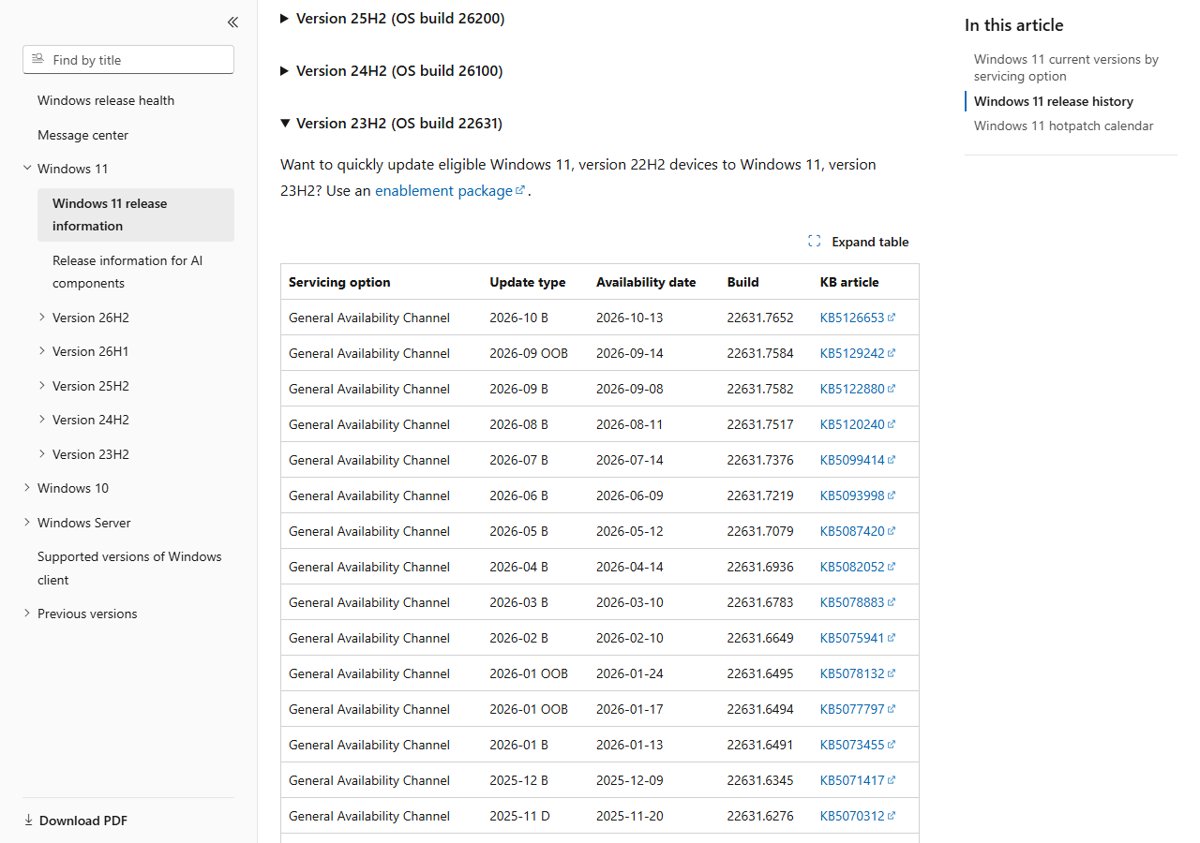Click the update type cell 2025-11 D
The width and height of the screenshot is (1200, 843).
(x=519, y=816)
